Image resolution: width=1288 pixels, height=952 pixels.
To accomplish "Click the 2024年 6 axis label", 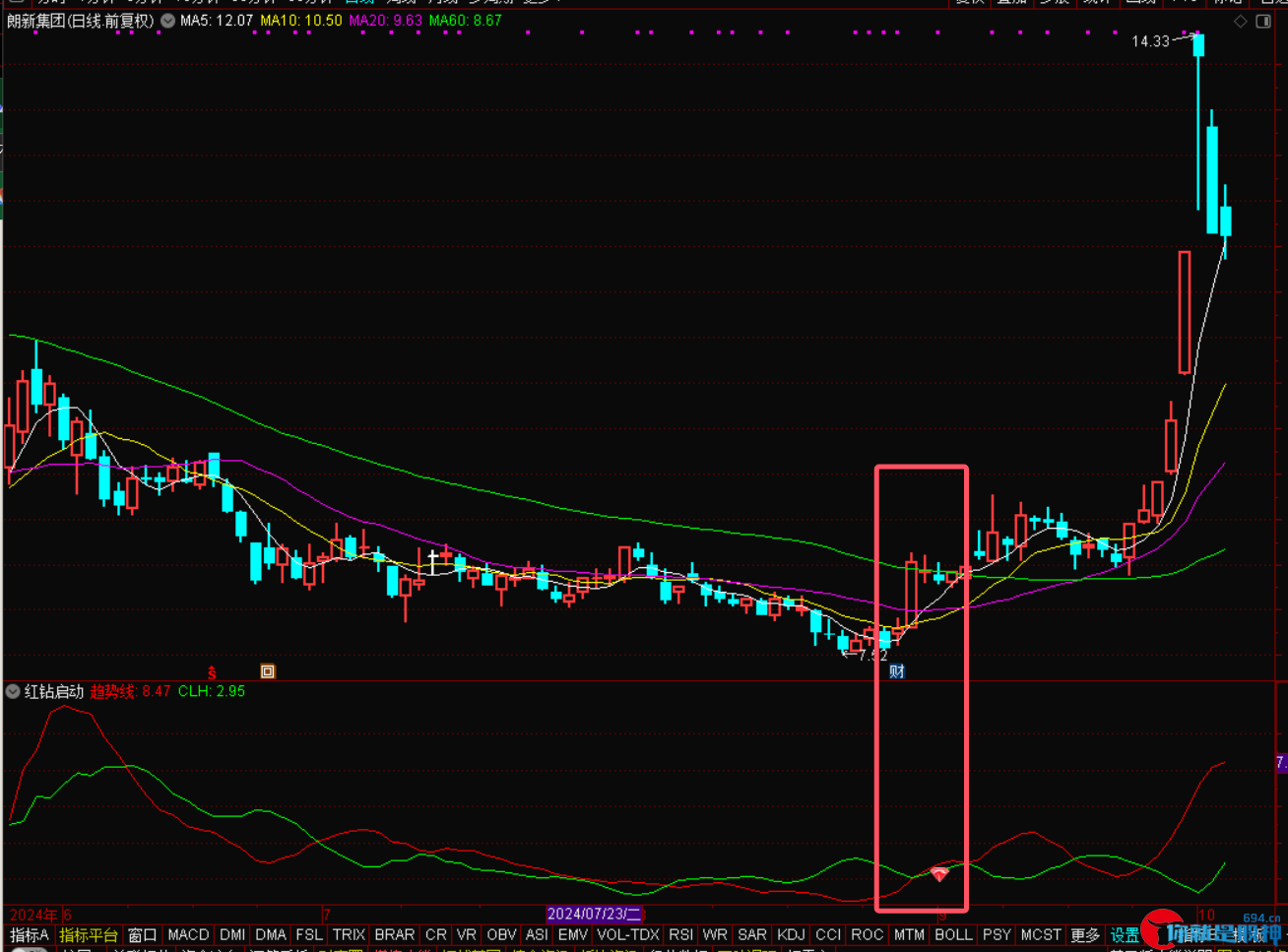I will (40, 915).
